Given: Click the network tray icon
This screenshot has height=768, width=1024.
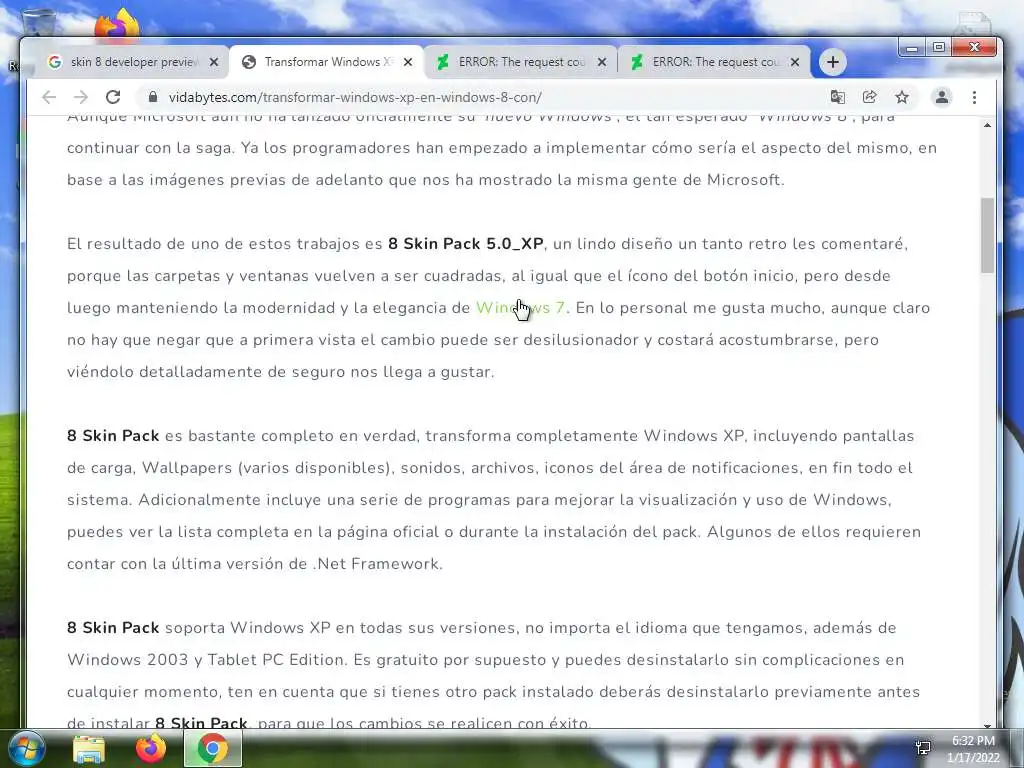Looking at the screenshot, I should (x=923, y=748).
